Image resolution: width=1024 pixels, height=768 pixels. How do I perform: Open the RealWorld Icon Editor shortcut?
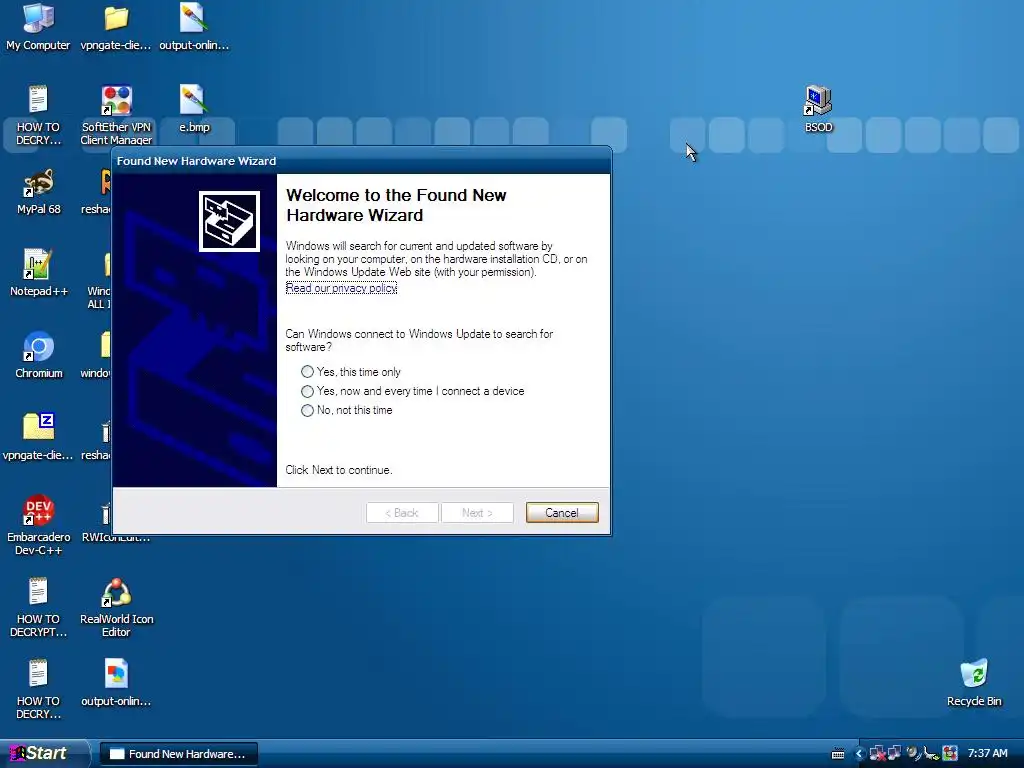(116, 607)
